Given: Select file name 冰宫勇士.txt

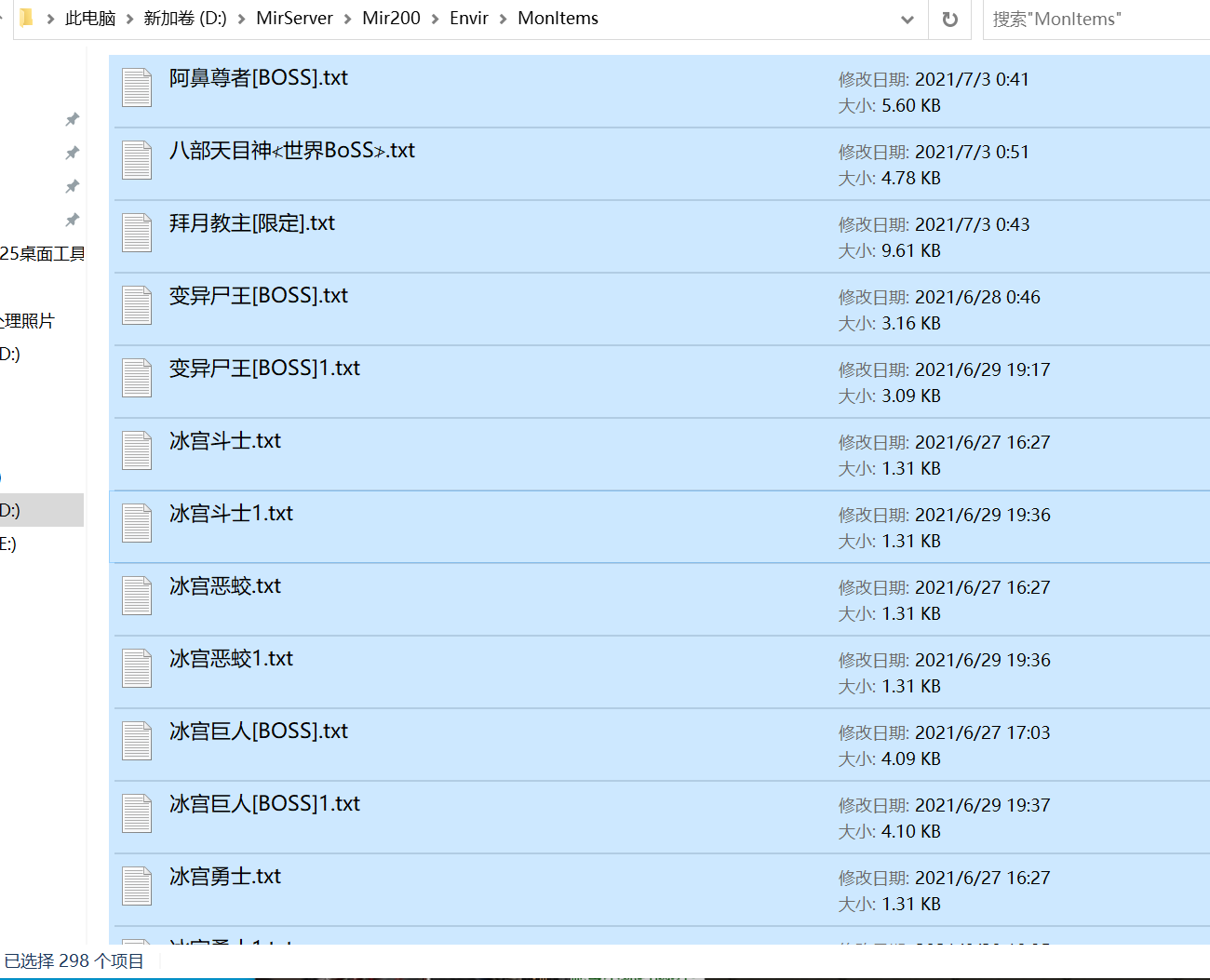Looking at the screenshot, I should point(225,877).
